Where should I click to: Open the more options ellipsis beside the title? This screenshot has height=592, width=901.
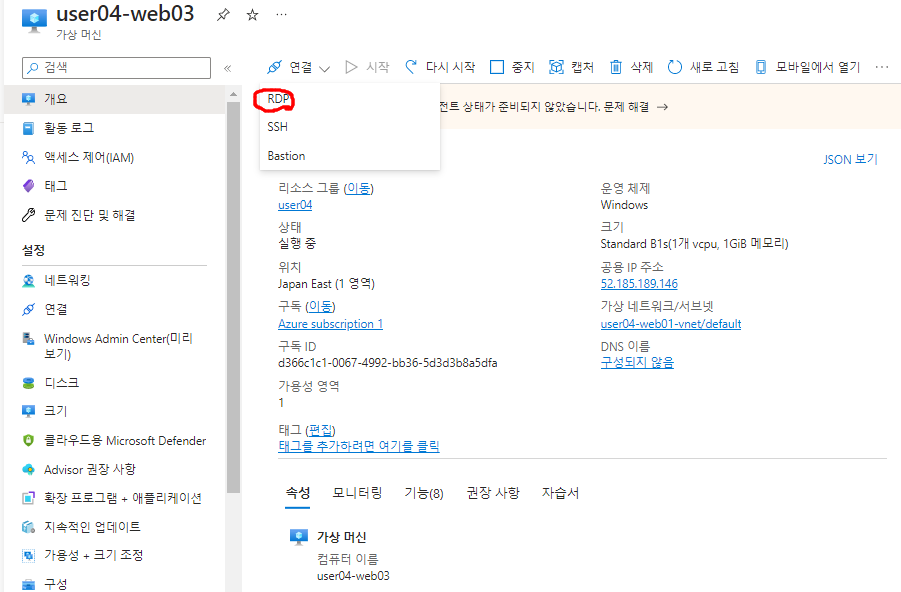(281, 14)
